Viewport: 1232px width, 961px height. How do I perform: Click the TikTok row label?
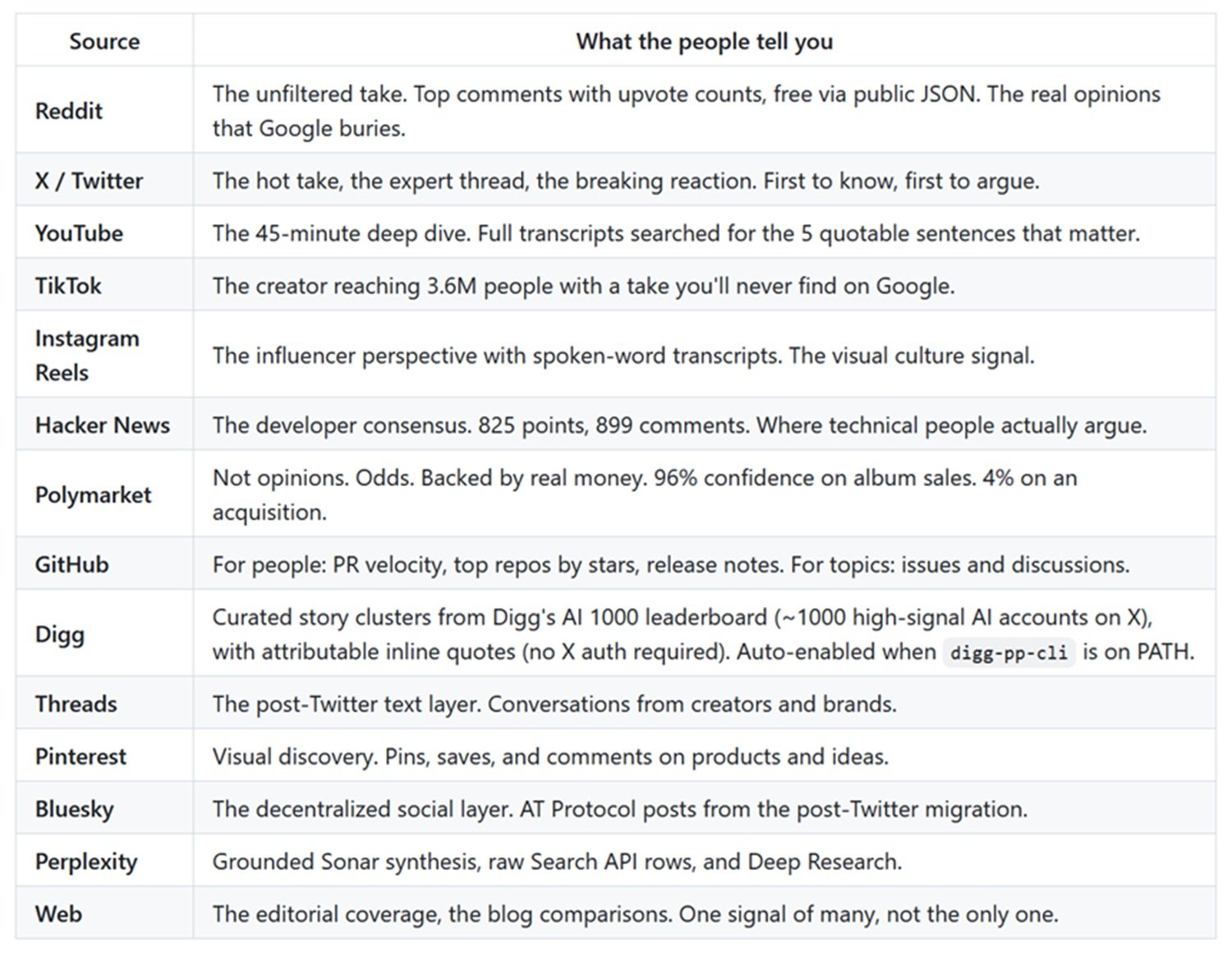[x=68, y=286]
